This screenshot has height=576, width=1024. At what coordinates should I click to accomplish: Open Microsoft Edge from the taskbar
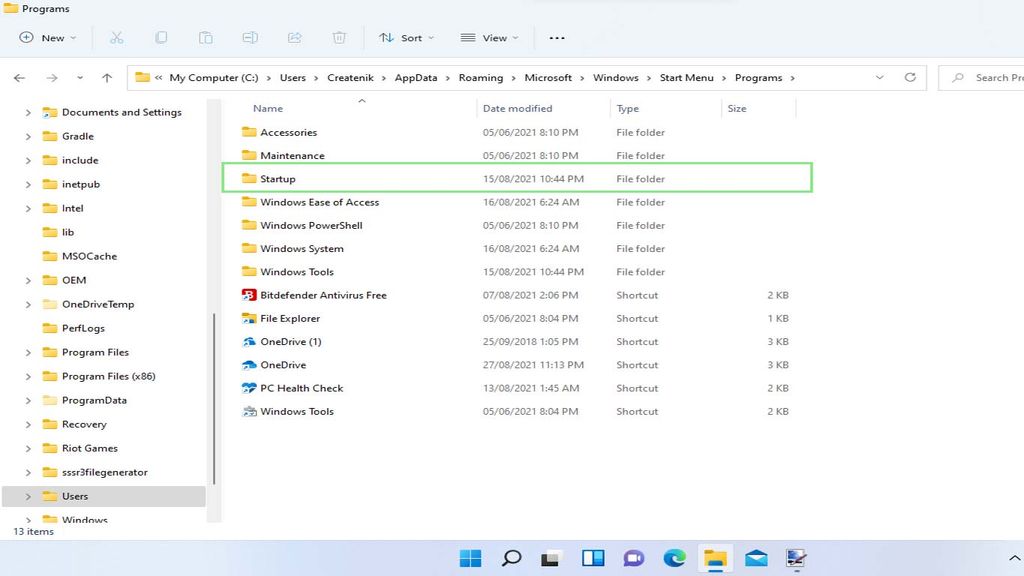675,558
